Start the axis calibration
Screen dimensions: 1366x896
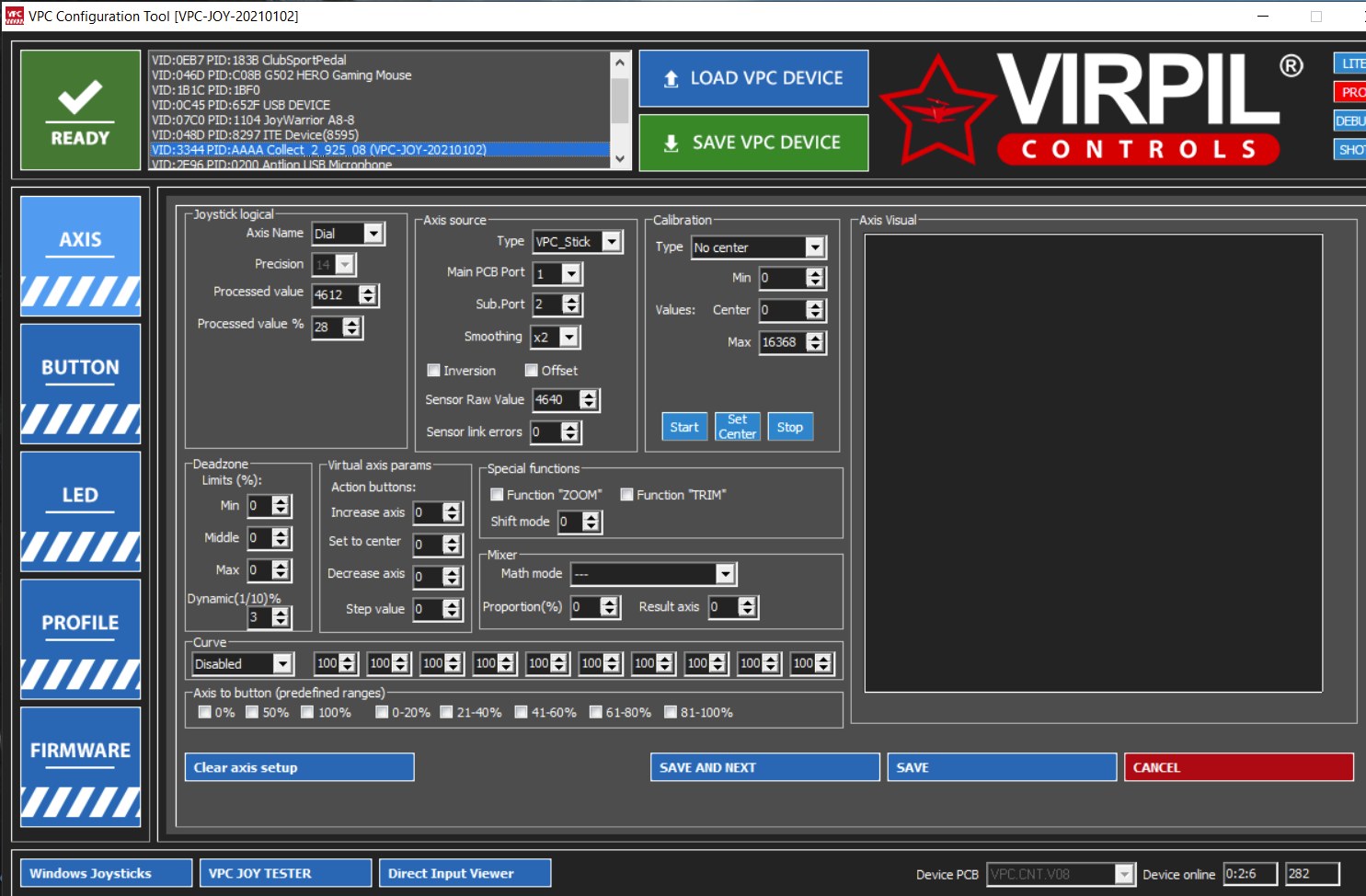coord(684,427)
